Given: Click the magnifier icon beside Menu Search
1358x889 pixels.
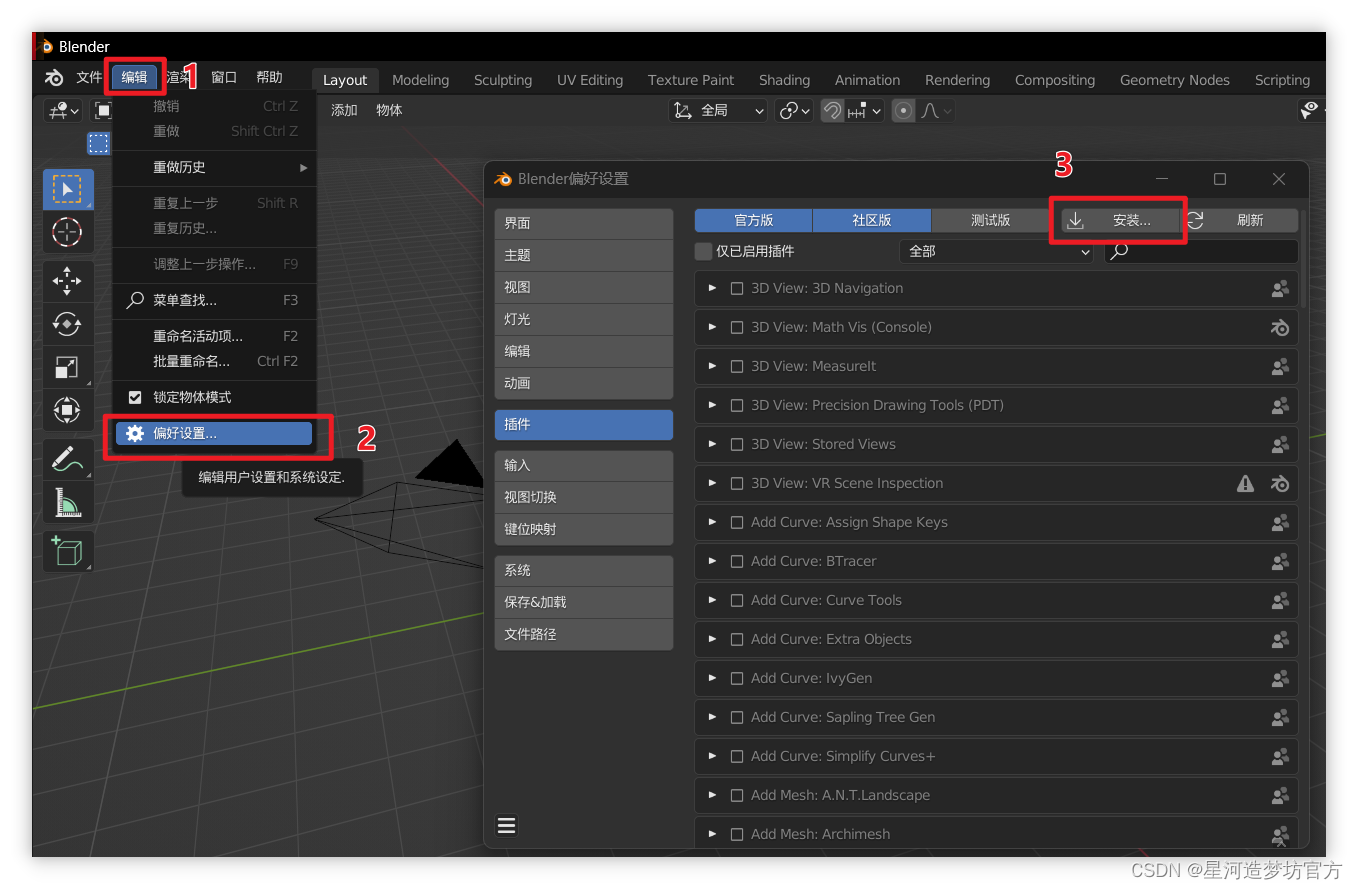Looking at the screenshot, I should 135,300.
